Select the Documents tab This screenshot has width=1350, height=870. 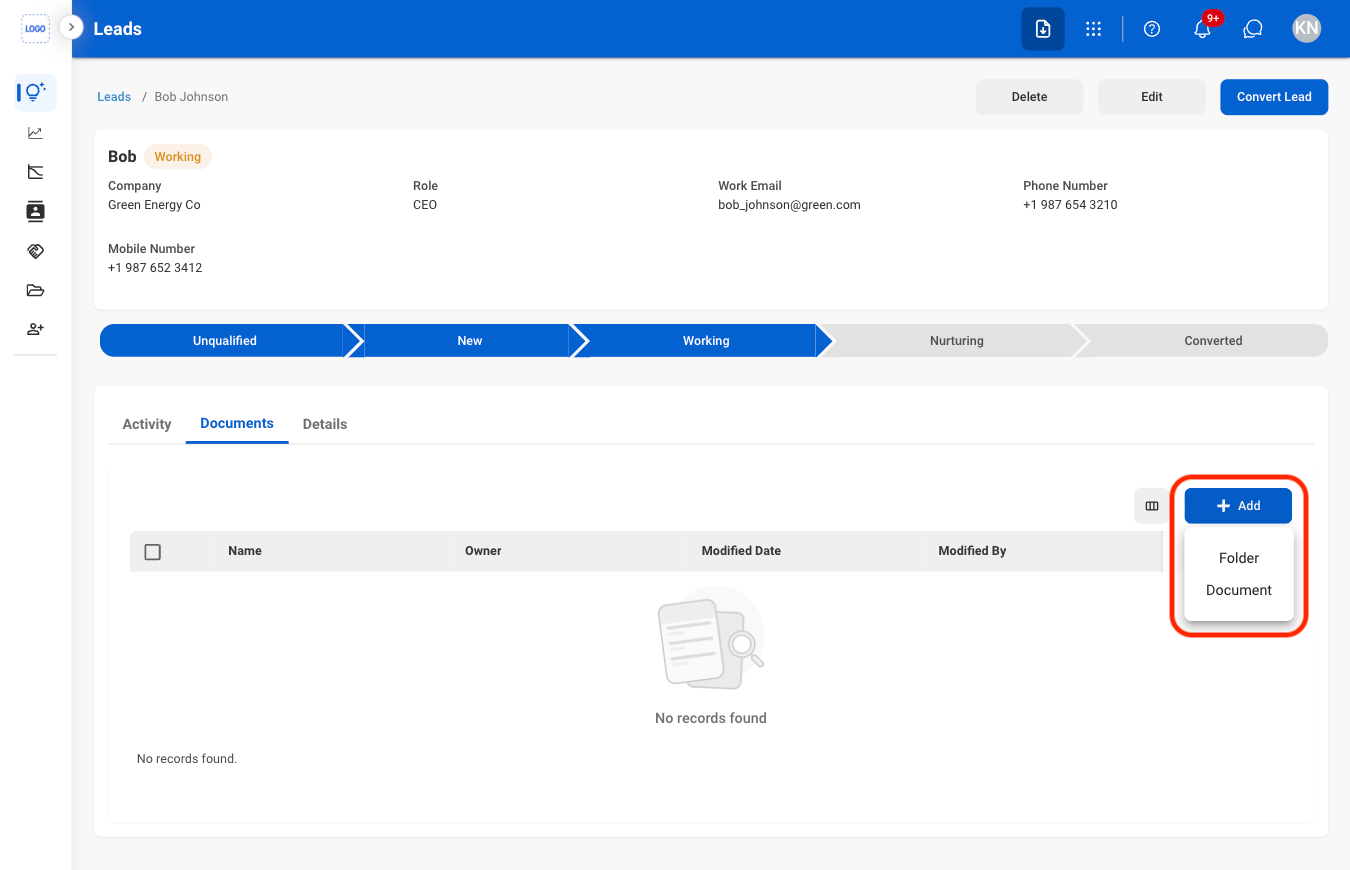[x=237, y=424]
